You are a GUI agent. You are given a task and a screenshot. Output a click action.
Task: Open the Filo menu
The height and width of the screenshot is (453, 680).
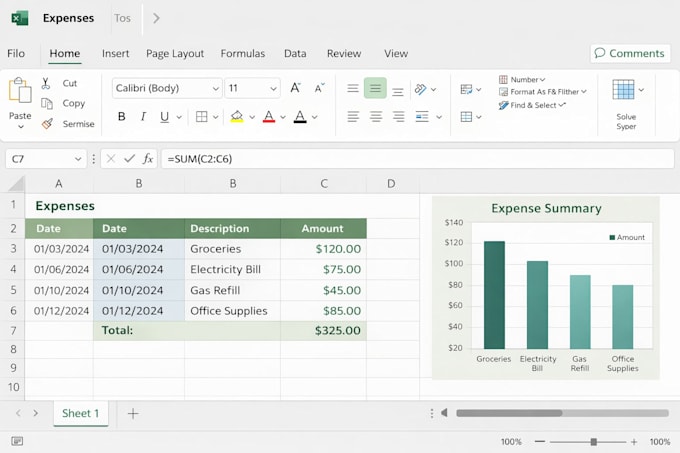tap(16, 53)
